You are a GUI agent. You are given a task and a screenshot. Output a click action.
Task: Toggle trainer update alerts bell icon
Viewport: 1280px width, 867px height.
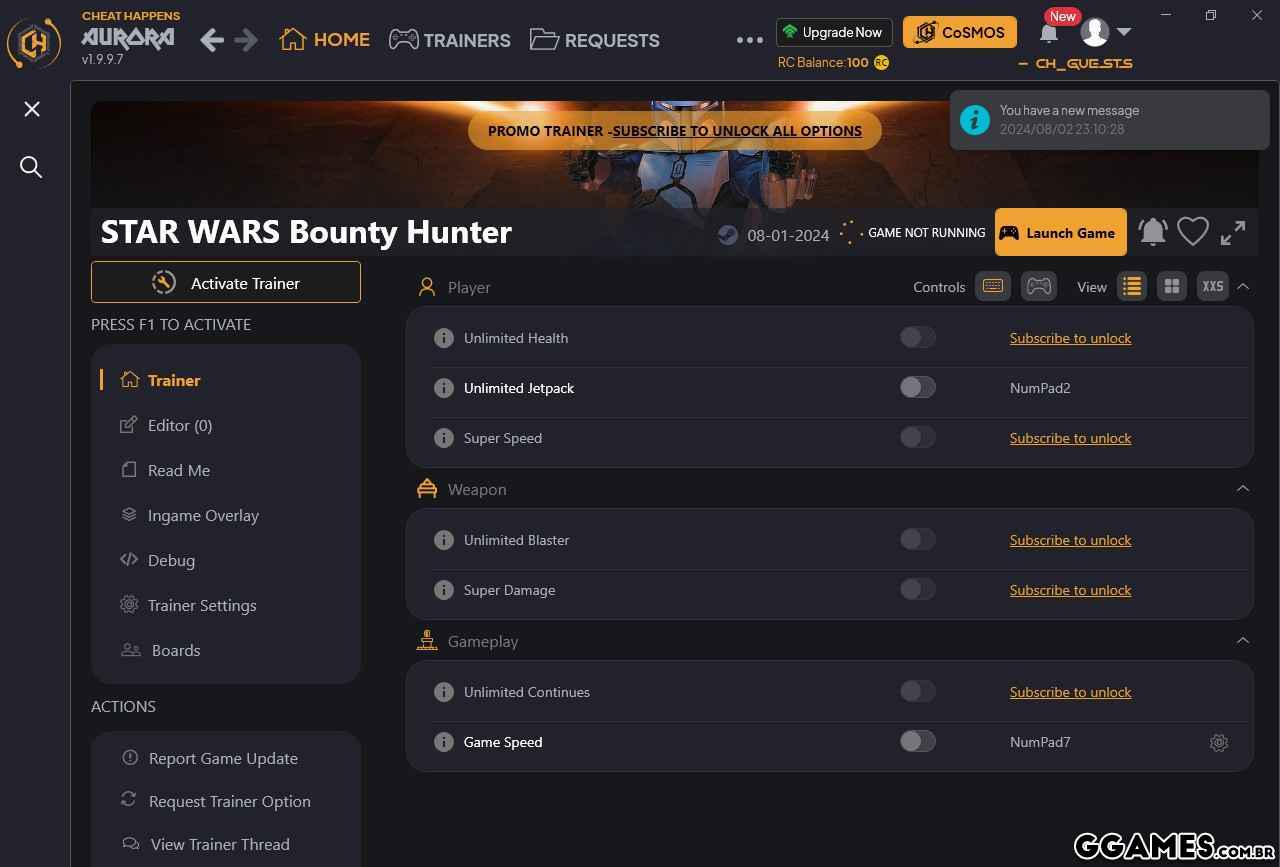pyautogui.click(x=1152, y=232)
